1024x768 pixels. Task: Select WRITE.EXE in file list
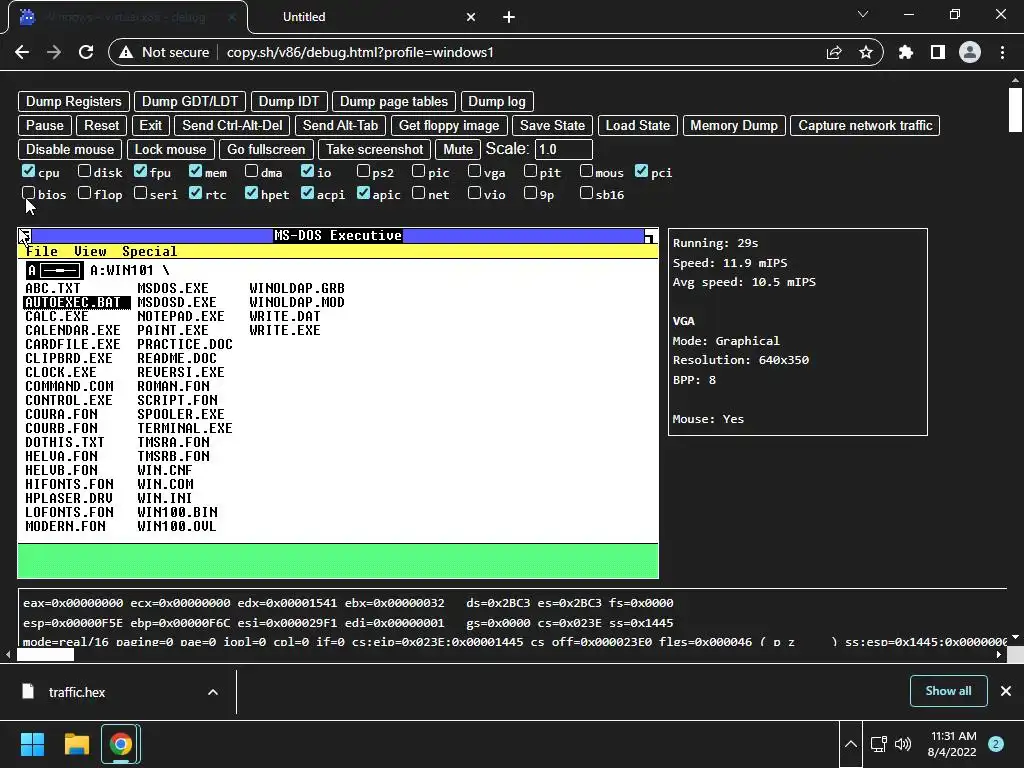(285, 330)
